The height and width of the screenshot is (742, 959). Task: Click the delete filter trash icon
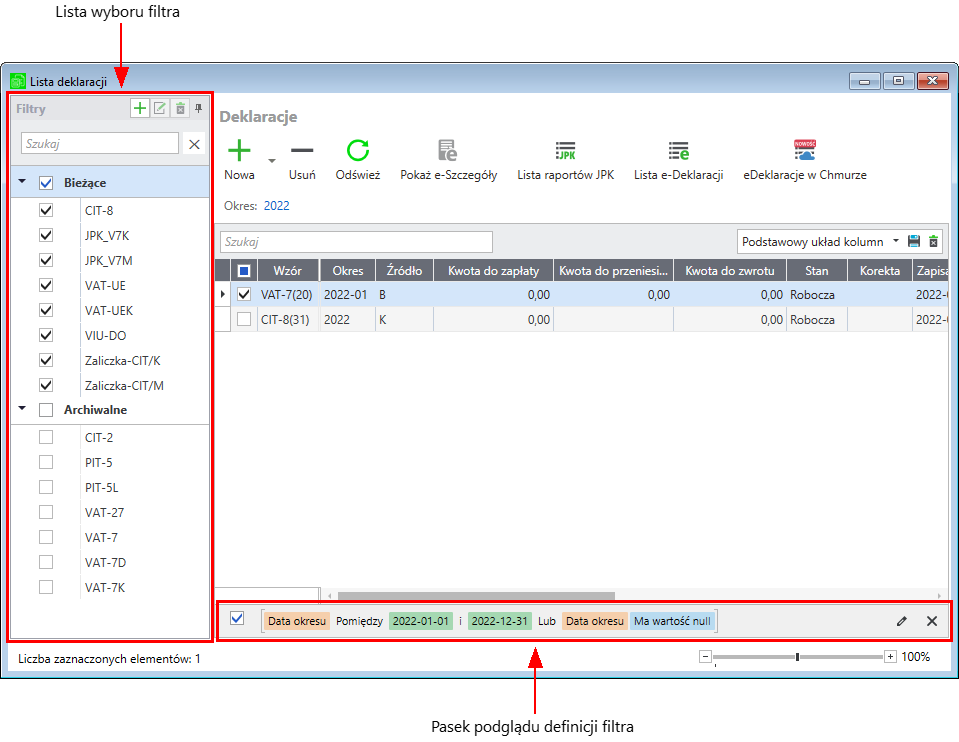[180, 108]
